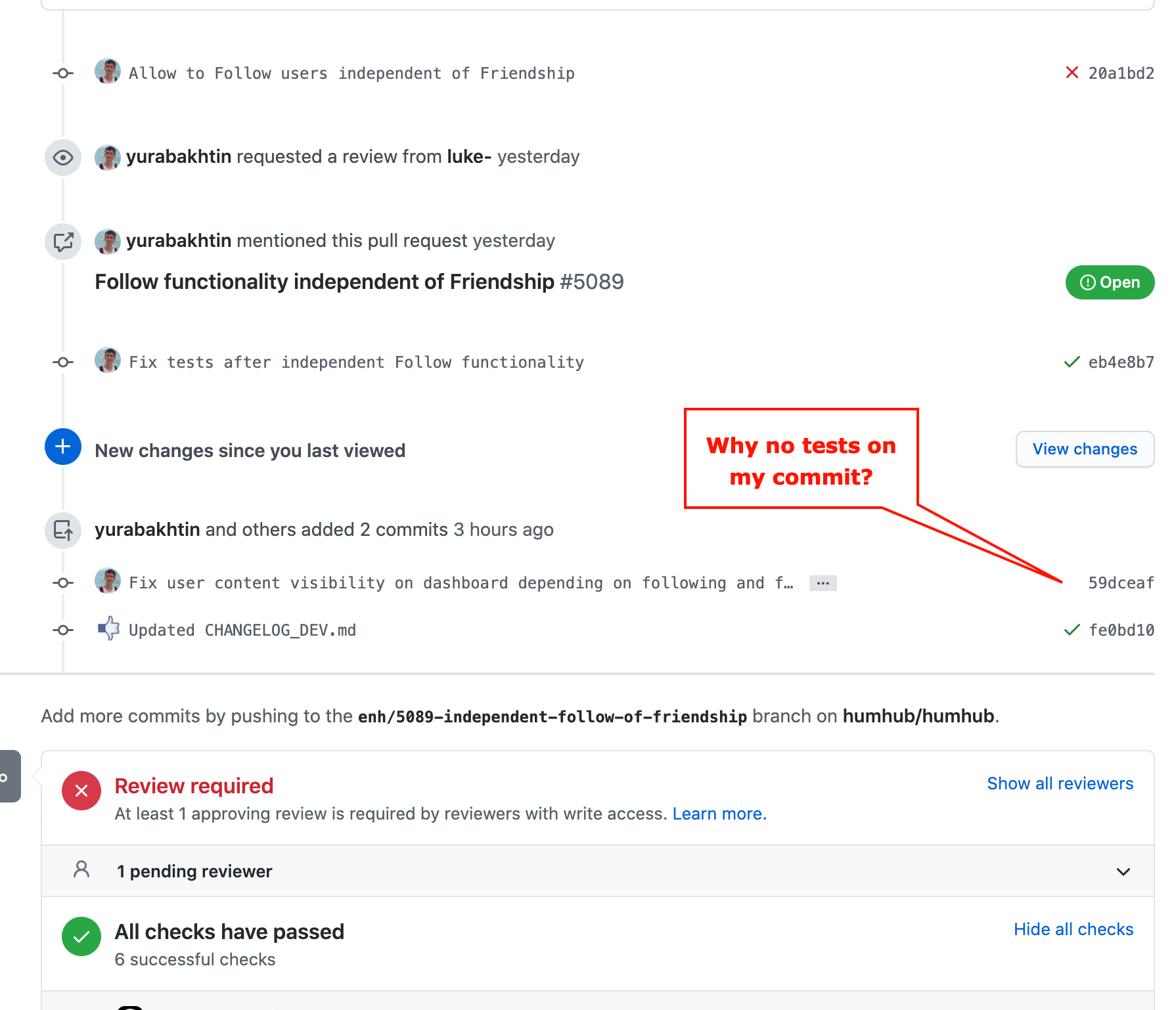Screen dimensions: 1176x1010
Task: Expand the 1 pending reviewer section
Action: (x=1123, y=871)
